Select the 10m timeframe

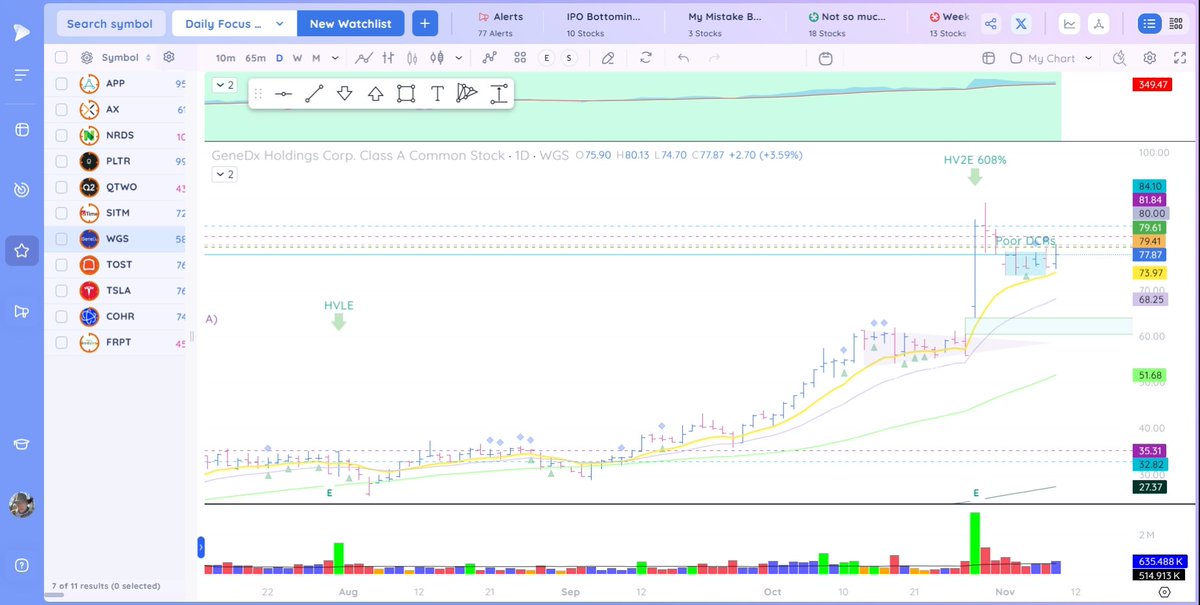[x=226, y=58]
